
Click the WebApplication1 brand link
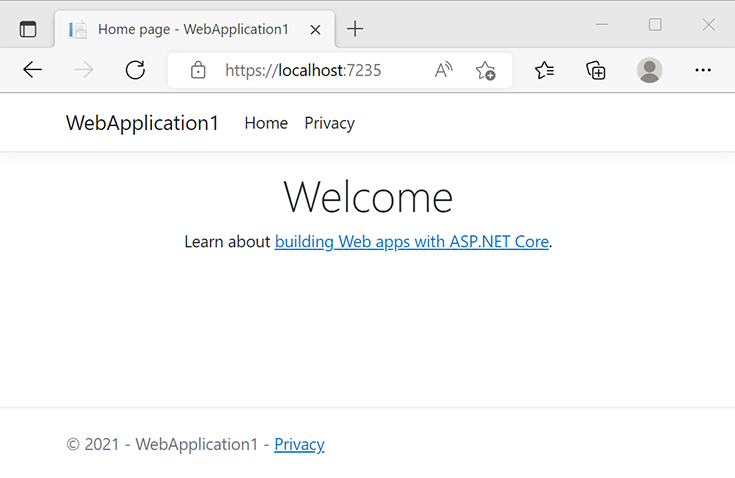click(x=142, y=123)
